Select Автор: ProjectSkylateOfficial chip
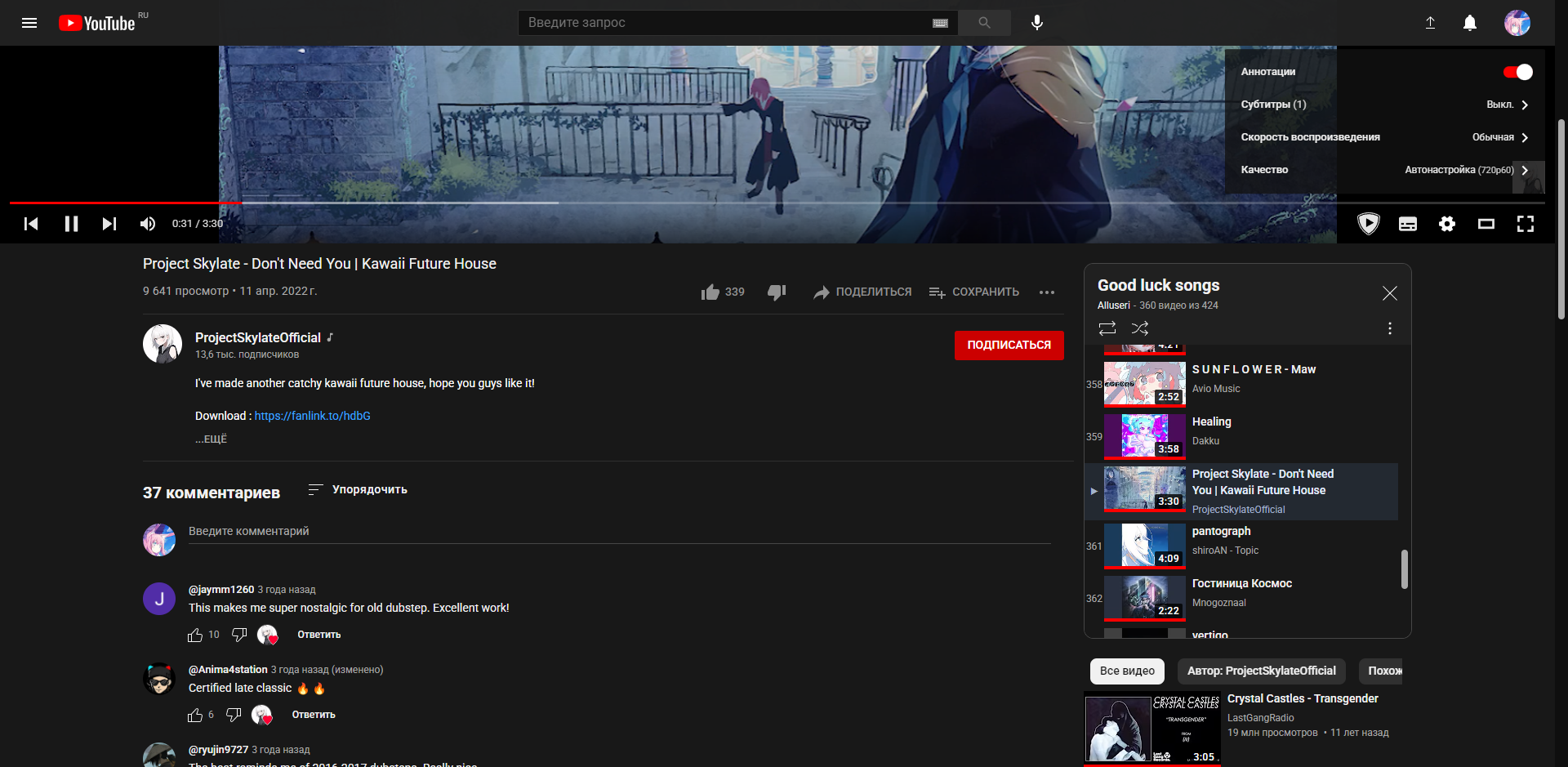The image size is (1568, 767). point(1262,671)
